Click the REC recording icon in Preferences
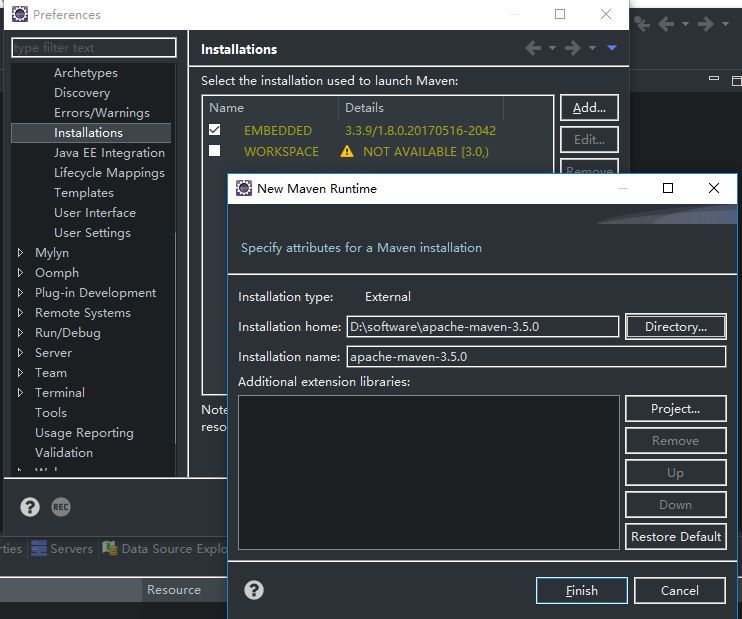This screenshot has height=619, width=742. pos(61,507)
